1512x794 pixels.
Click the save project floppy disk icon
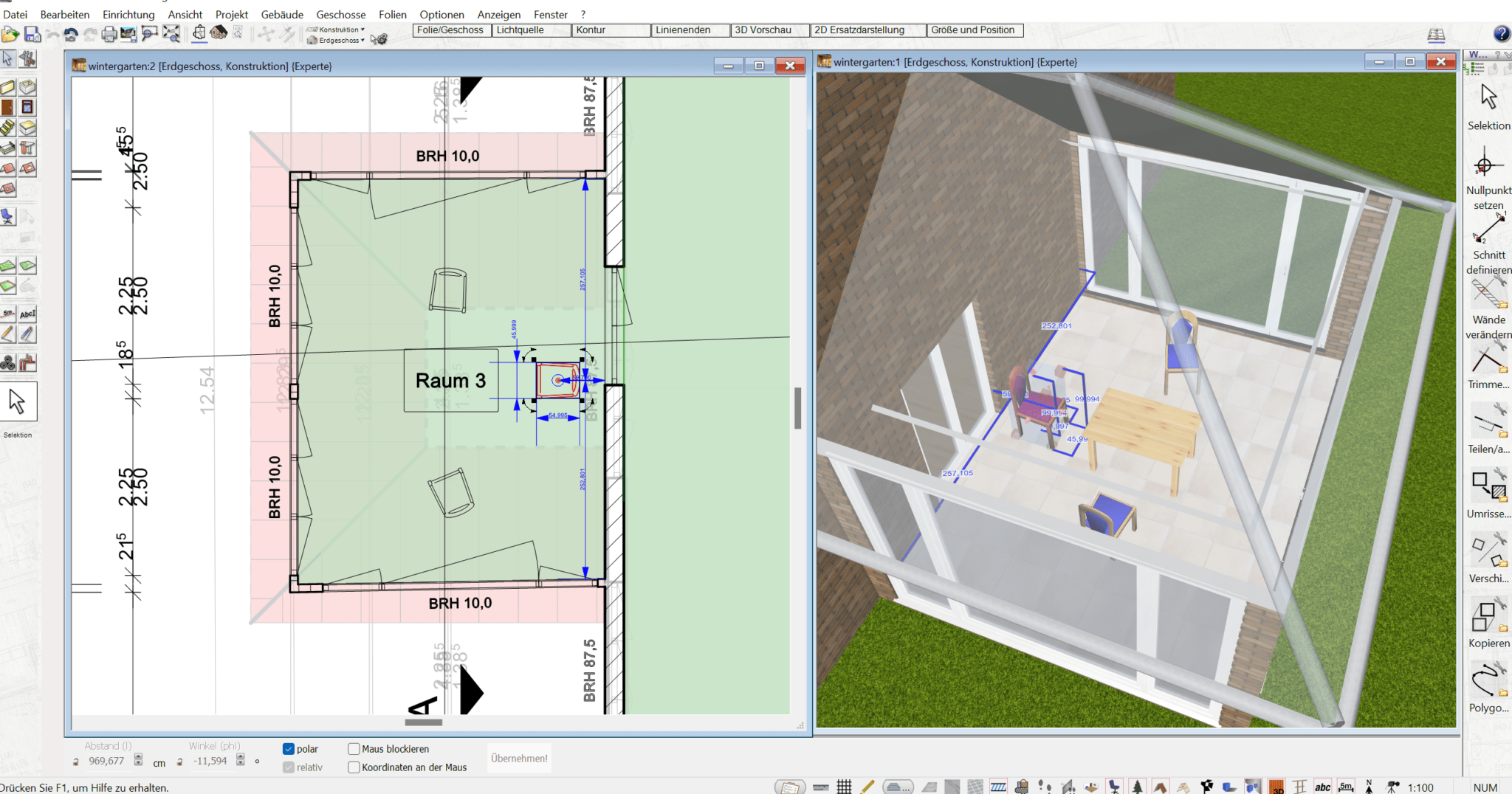[x=32, y=34]
